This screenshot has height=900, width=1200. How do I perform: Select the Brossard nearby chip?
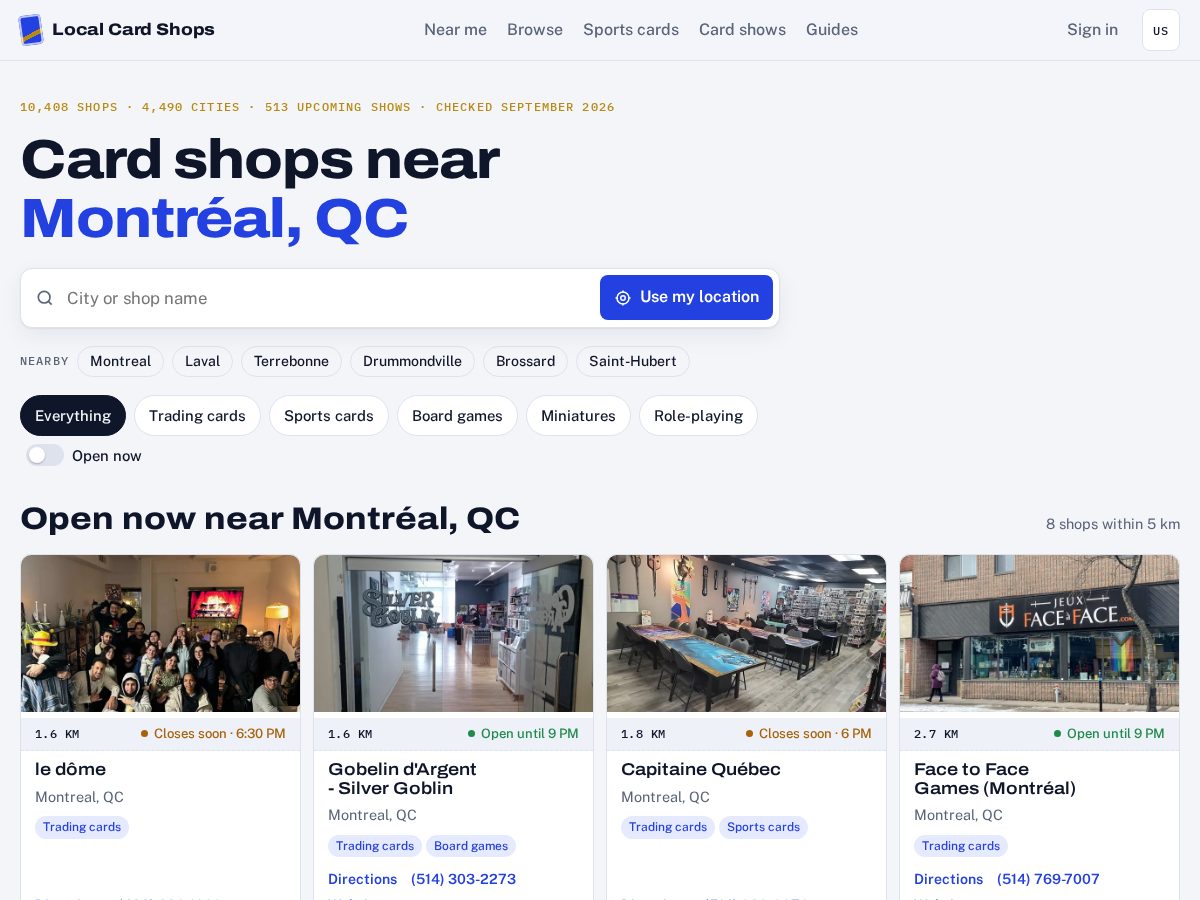tap(525, 361)
